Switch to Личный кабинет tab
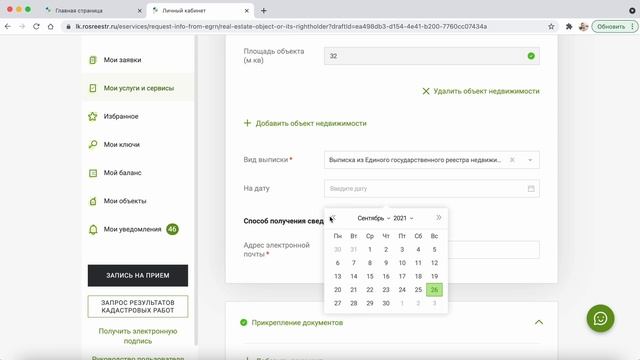The image size is (640, 360). point(184,11)
